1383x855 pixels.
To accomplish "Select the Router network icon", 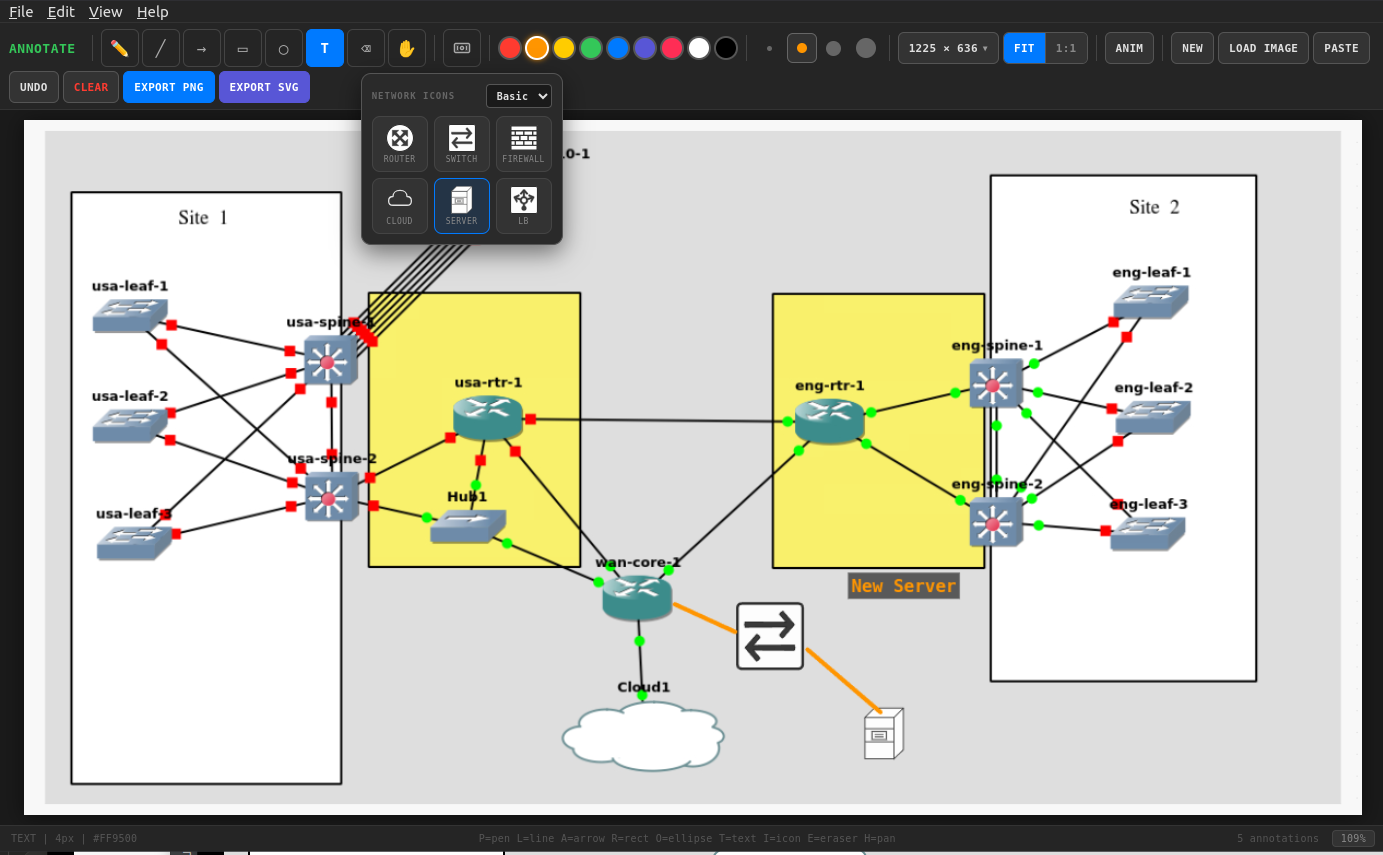I will pos(399,143).
